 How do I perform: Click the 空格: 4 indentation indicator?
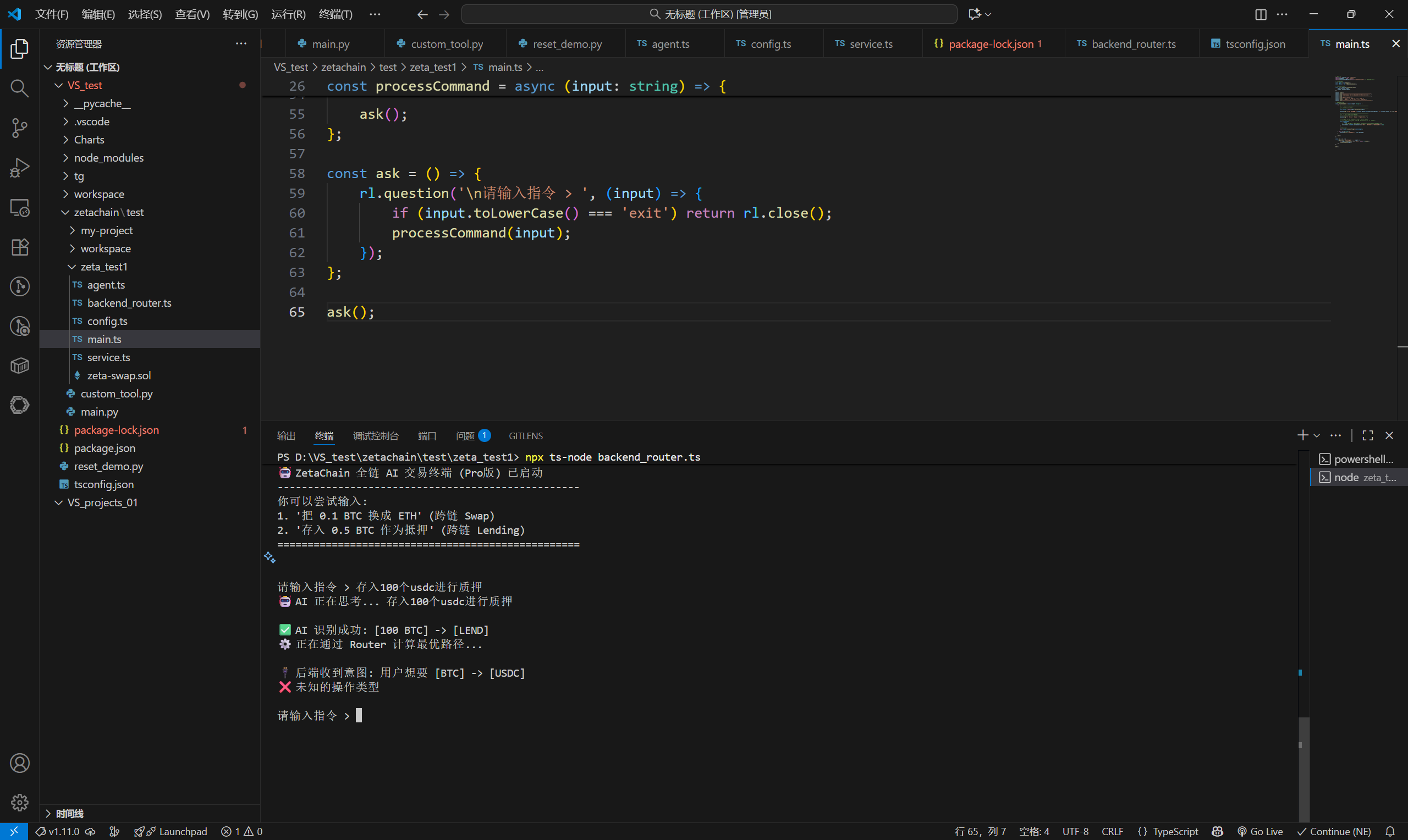click(x=1034, y=831)
